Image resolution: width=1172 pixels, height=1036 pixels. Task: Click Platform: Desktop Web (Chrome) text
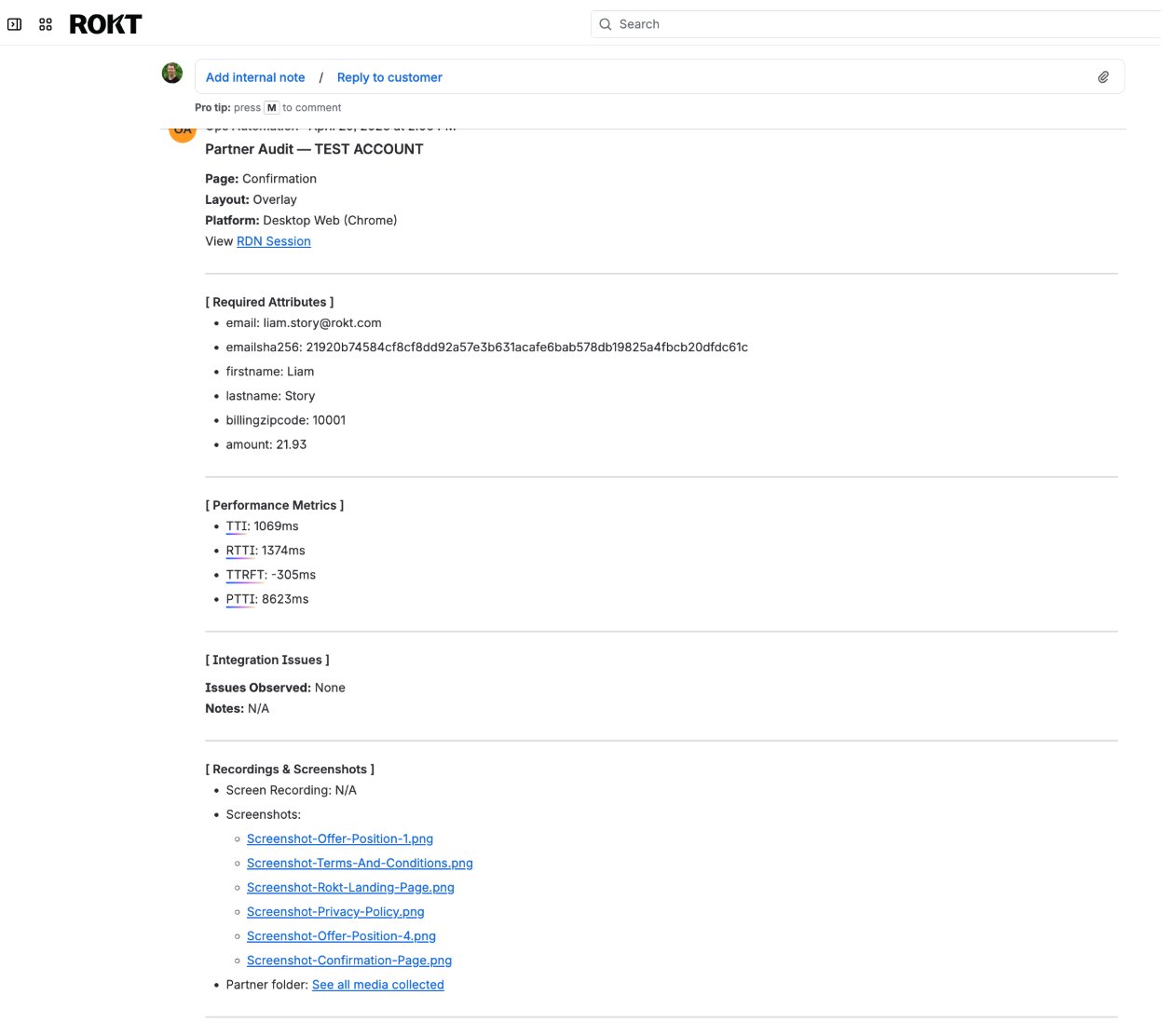(x=301, y=221)
